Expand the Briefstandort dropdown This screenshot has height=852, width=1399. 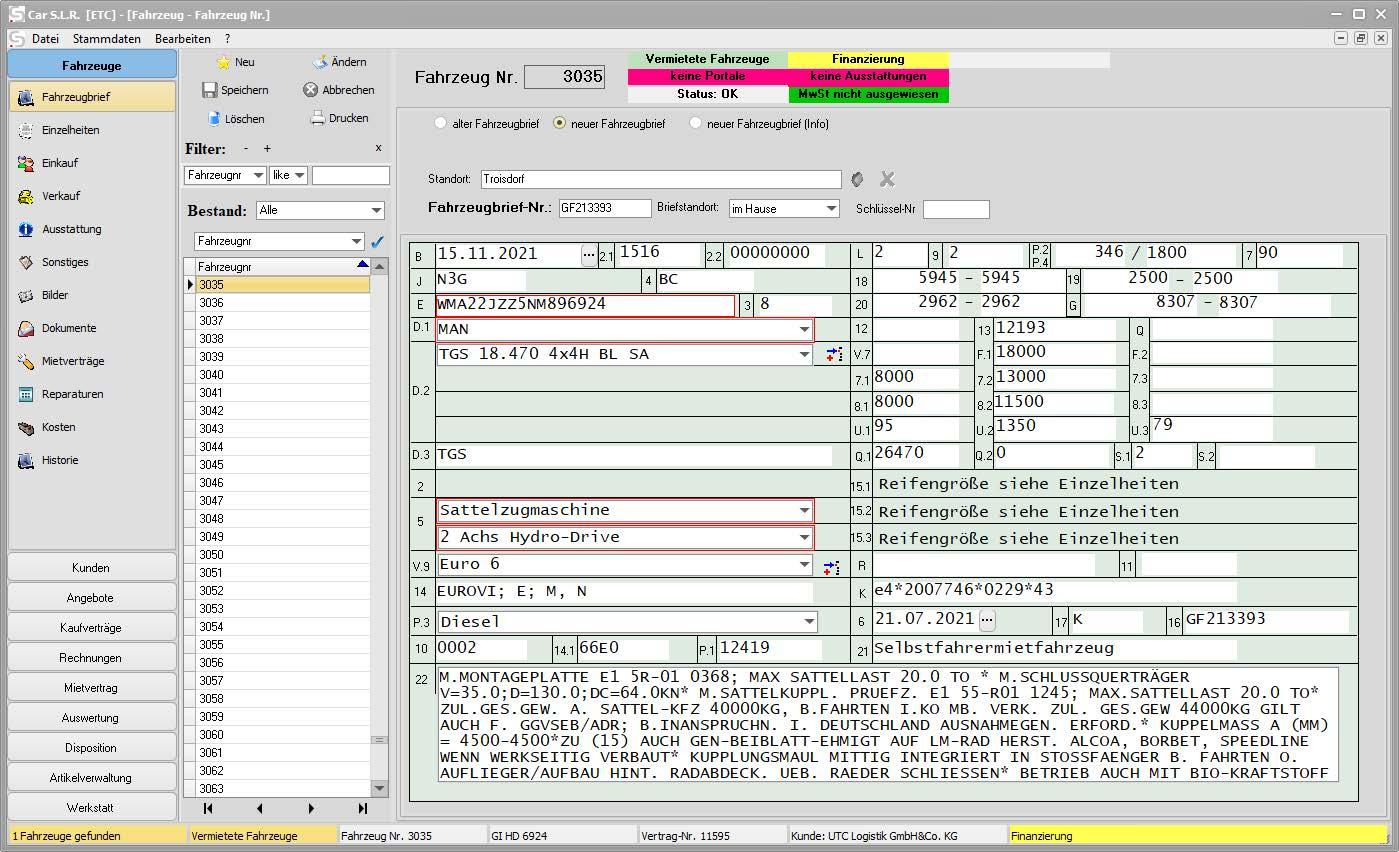831,209
